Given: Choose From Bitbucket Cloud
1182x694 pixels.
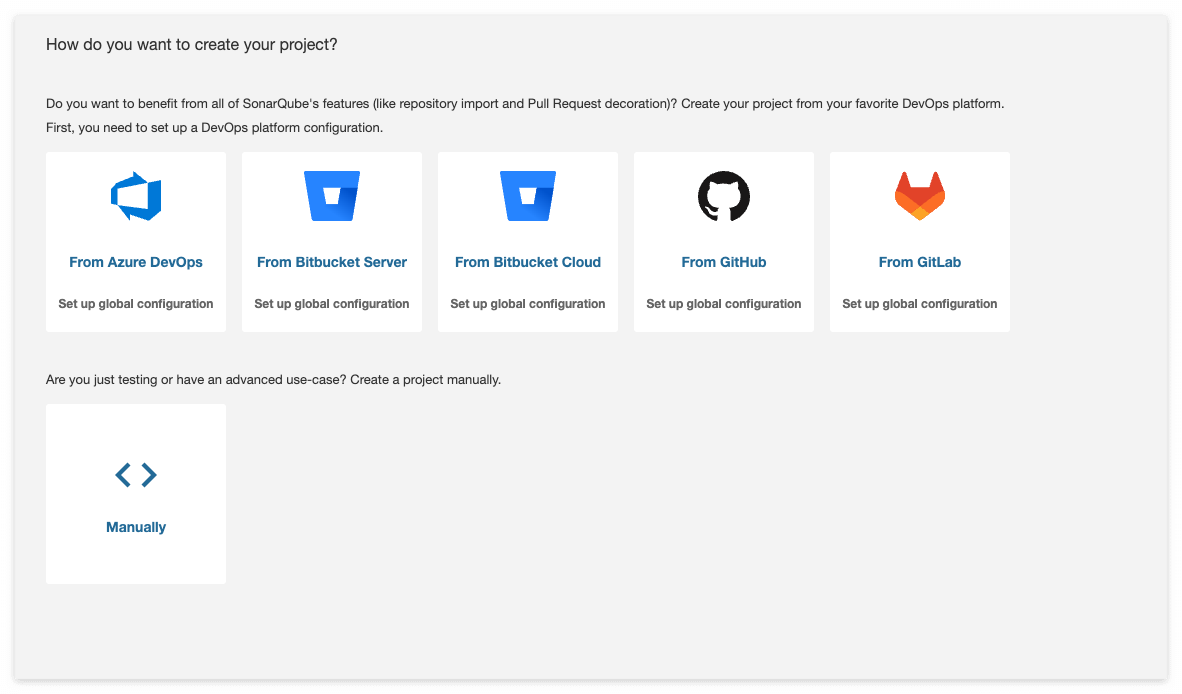Looking at the screenshot, I should pyautogui.click(x=528, y=262).
